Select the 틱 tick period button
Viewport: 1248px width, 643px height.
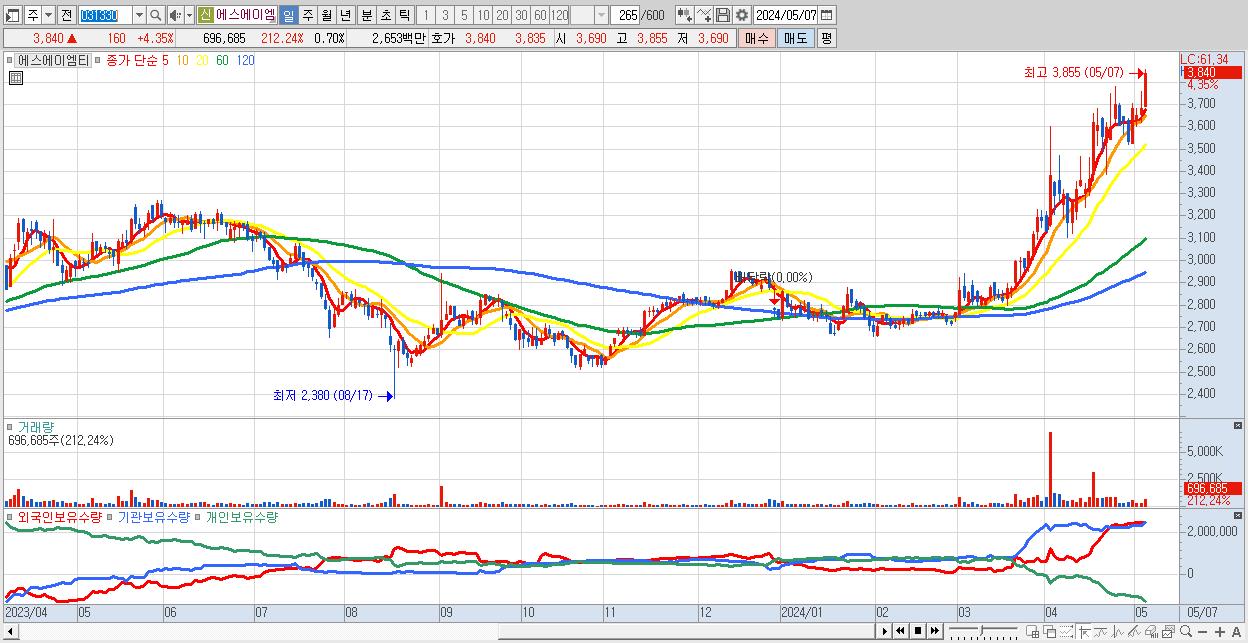click(404, 15)
